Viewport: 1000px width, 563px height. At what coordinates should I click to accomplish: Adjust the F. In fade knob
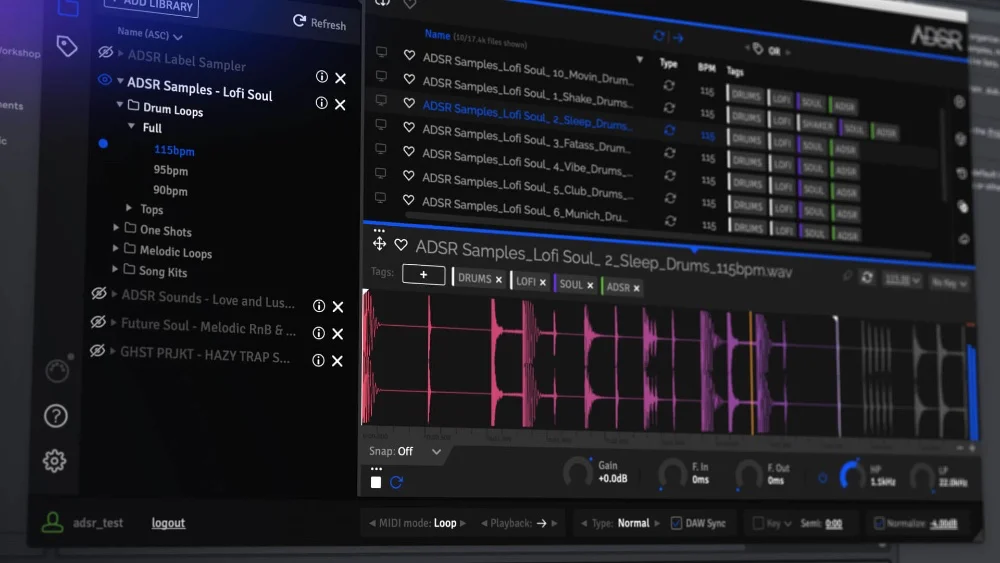672,474
